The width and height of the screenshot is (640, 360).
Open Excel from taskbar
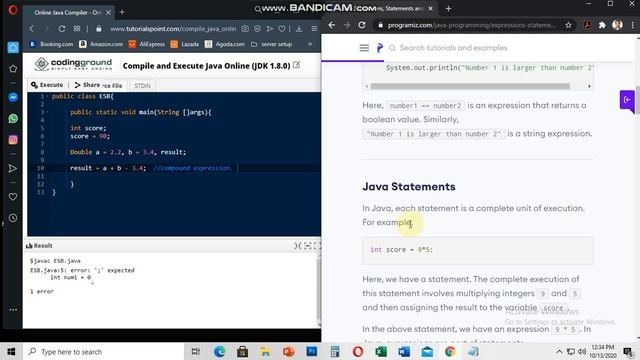pyautogui.click(x=381, y=351)
